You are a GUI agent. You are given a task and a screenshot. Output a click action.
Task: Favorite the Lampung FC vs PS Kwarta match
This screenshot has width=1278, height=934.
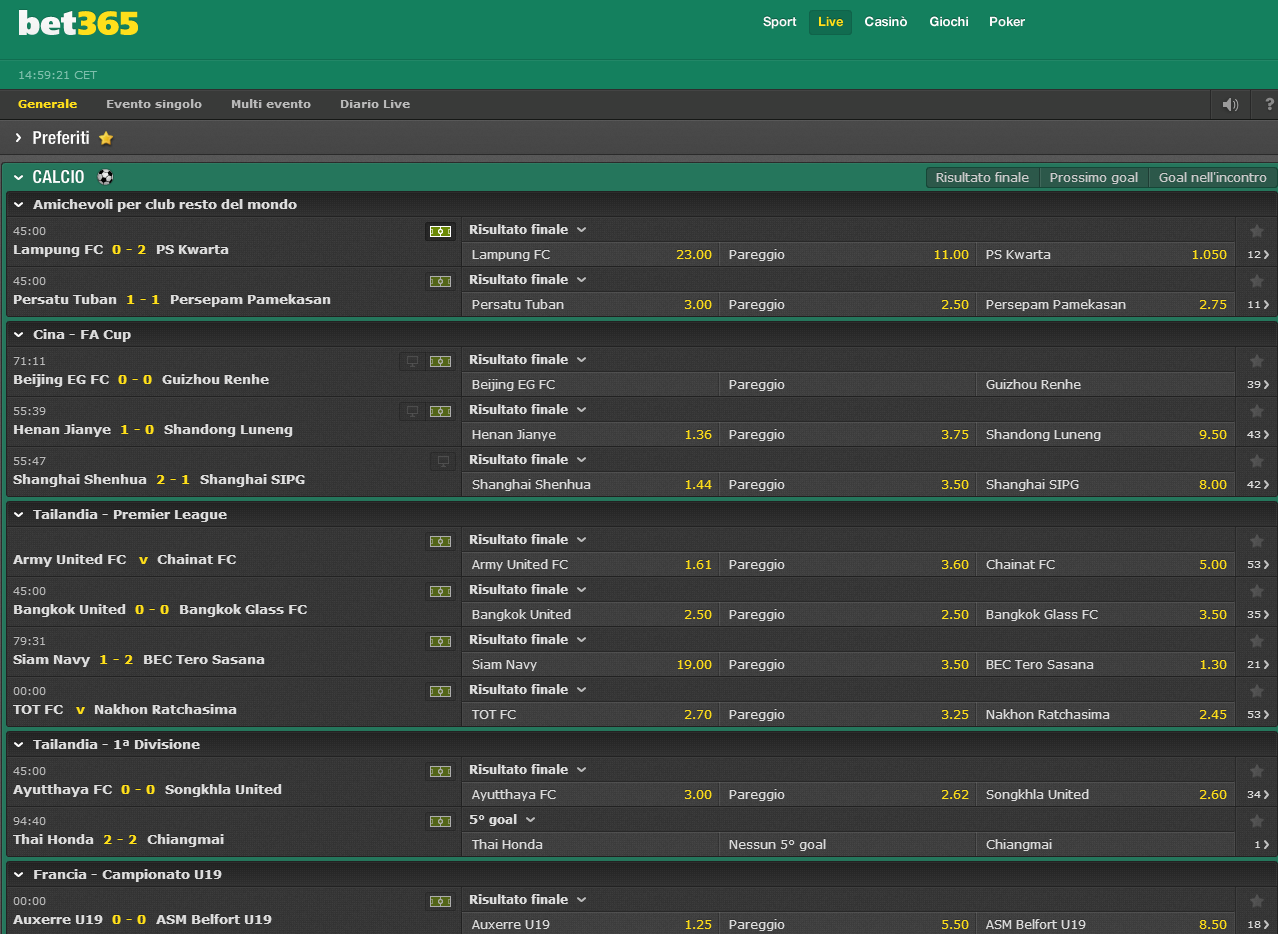pos(1256,231)
